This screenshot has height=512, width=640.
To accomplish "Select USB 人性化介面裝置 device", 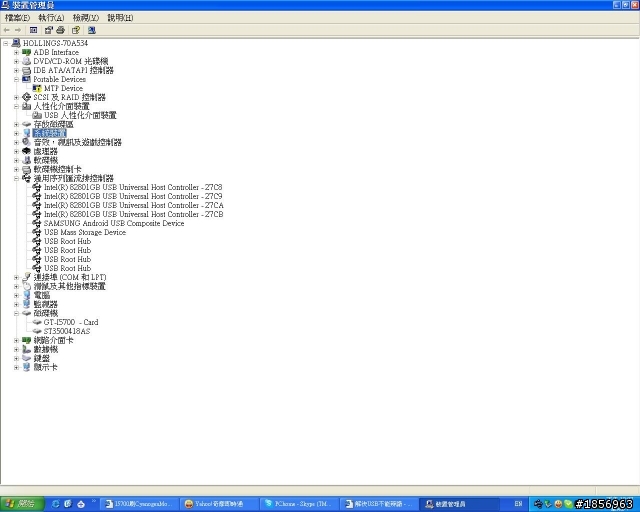I will [80, 116].
